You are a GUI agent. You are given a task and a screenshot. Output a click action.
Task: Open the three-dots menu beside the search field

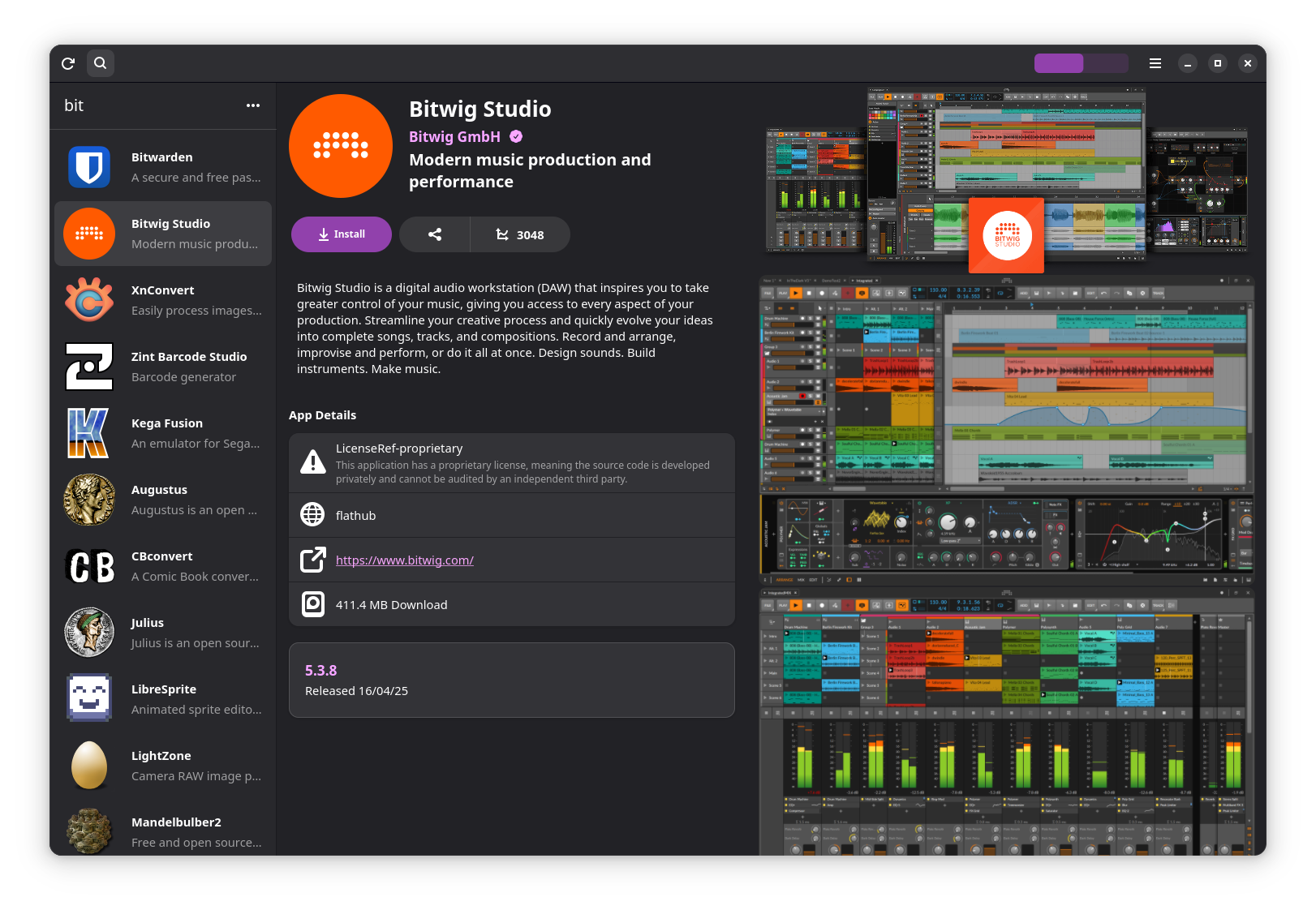click(x=253, y=105)
